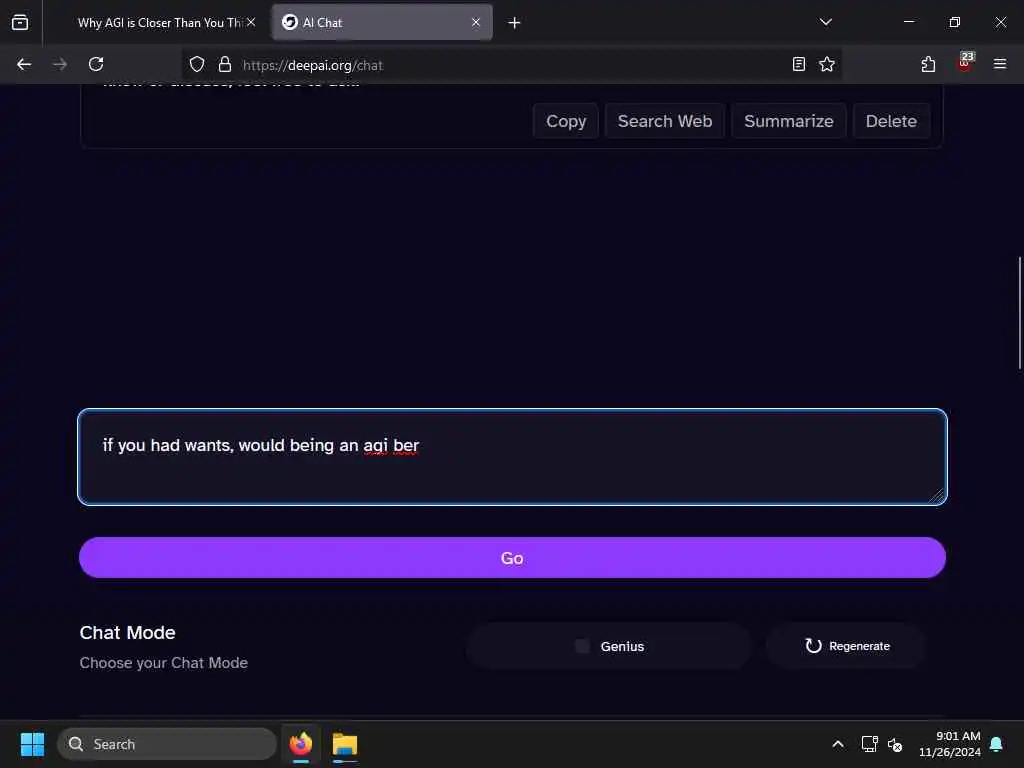Click the Delete button
The height and width of the screenshot is (768, 1024).
tap(891, 121)
